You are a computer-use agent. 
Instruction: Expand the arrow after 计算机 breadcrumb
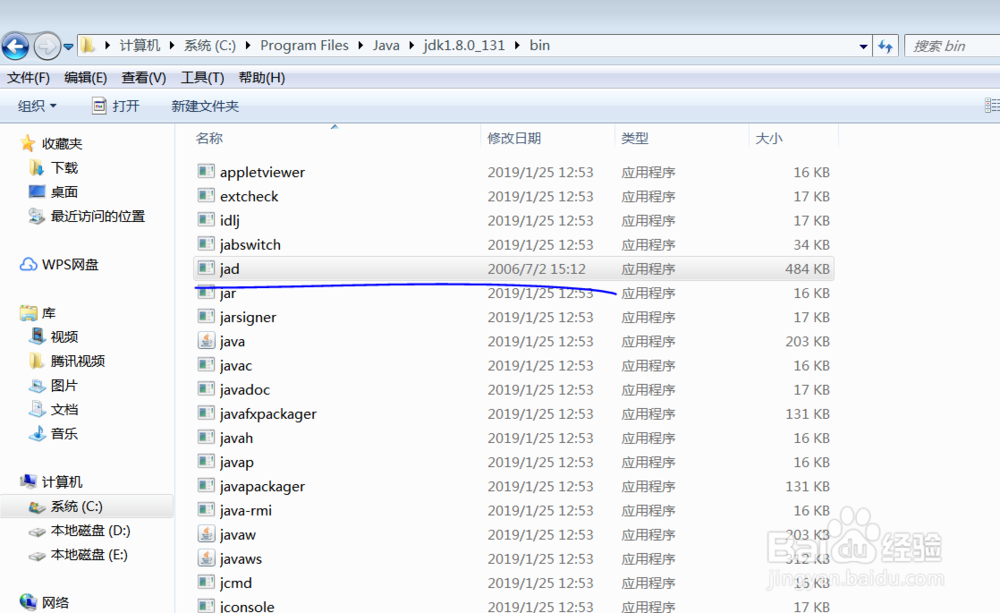(x=172, y=45)
